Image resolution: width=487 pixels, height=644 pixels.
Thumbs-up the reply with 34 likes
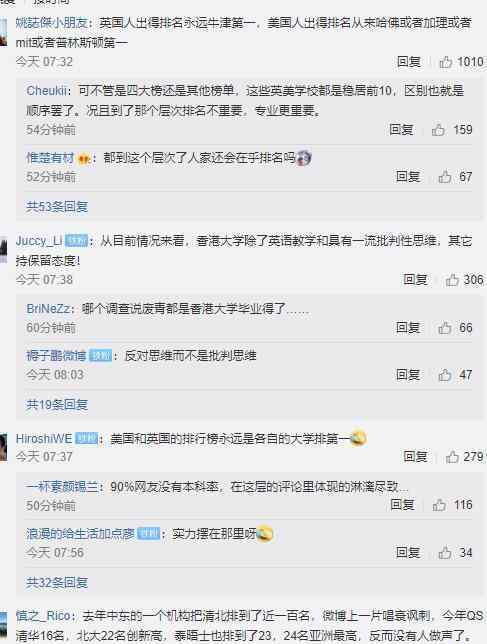pos(445,553)
